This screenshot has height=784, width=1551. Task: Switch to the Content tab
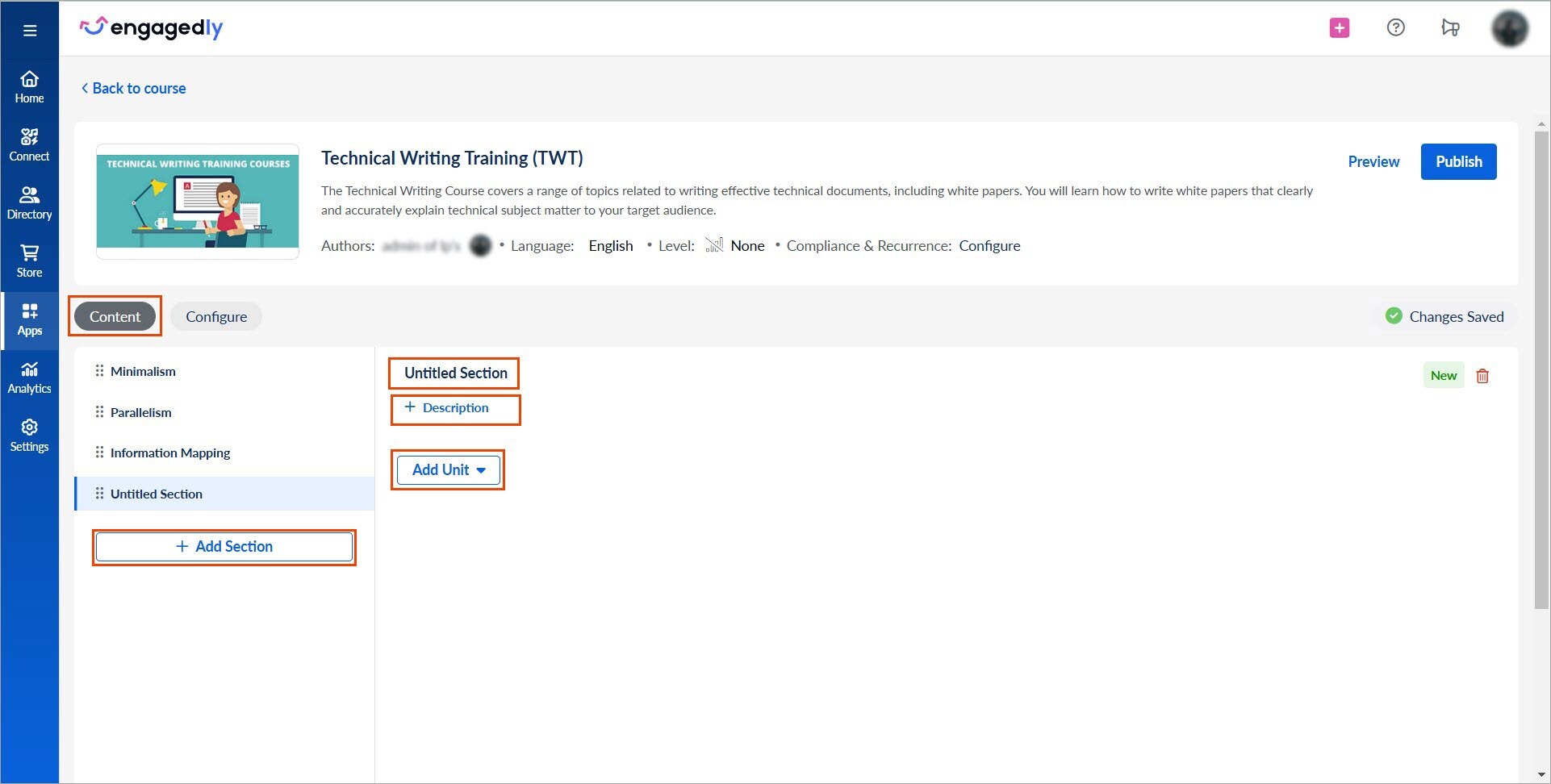pos(114,316)
